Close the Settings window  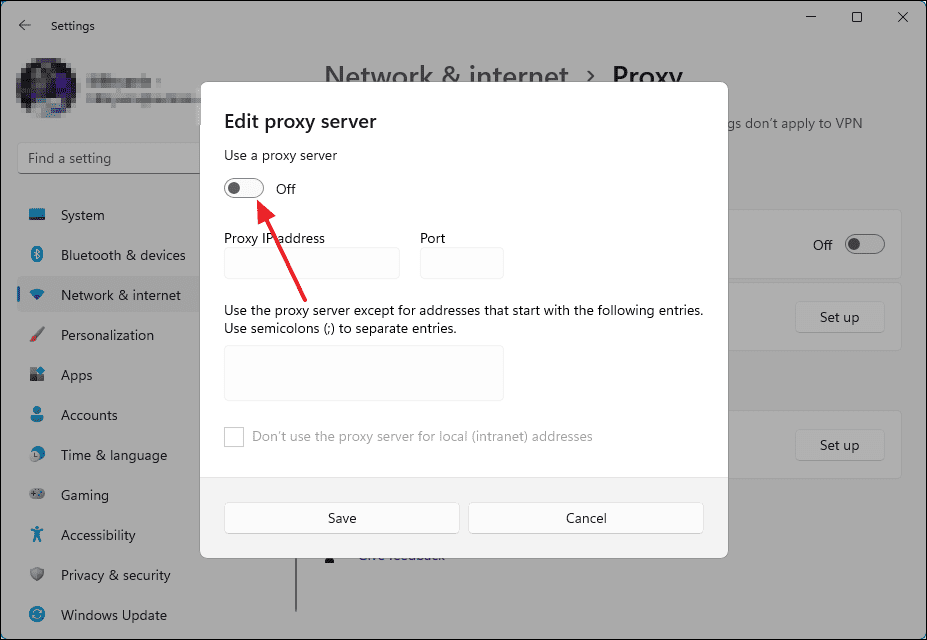(903, 17)
